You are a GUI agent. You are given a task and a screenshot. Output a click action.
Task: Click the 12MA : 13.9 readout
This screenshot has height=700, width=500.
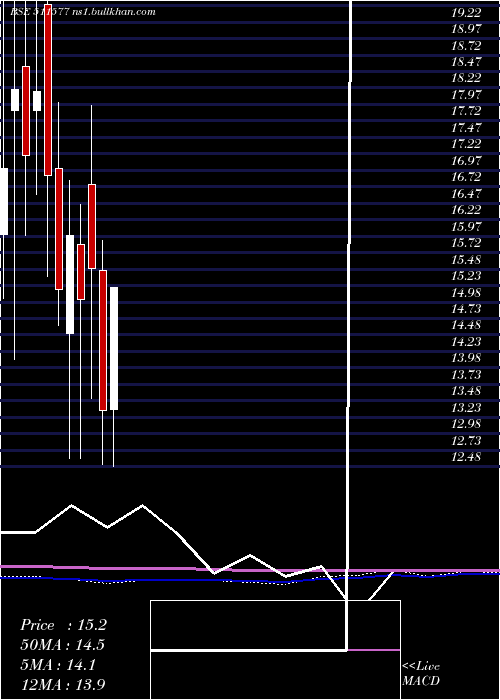click(x=63, y=684)
